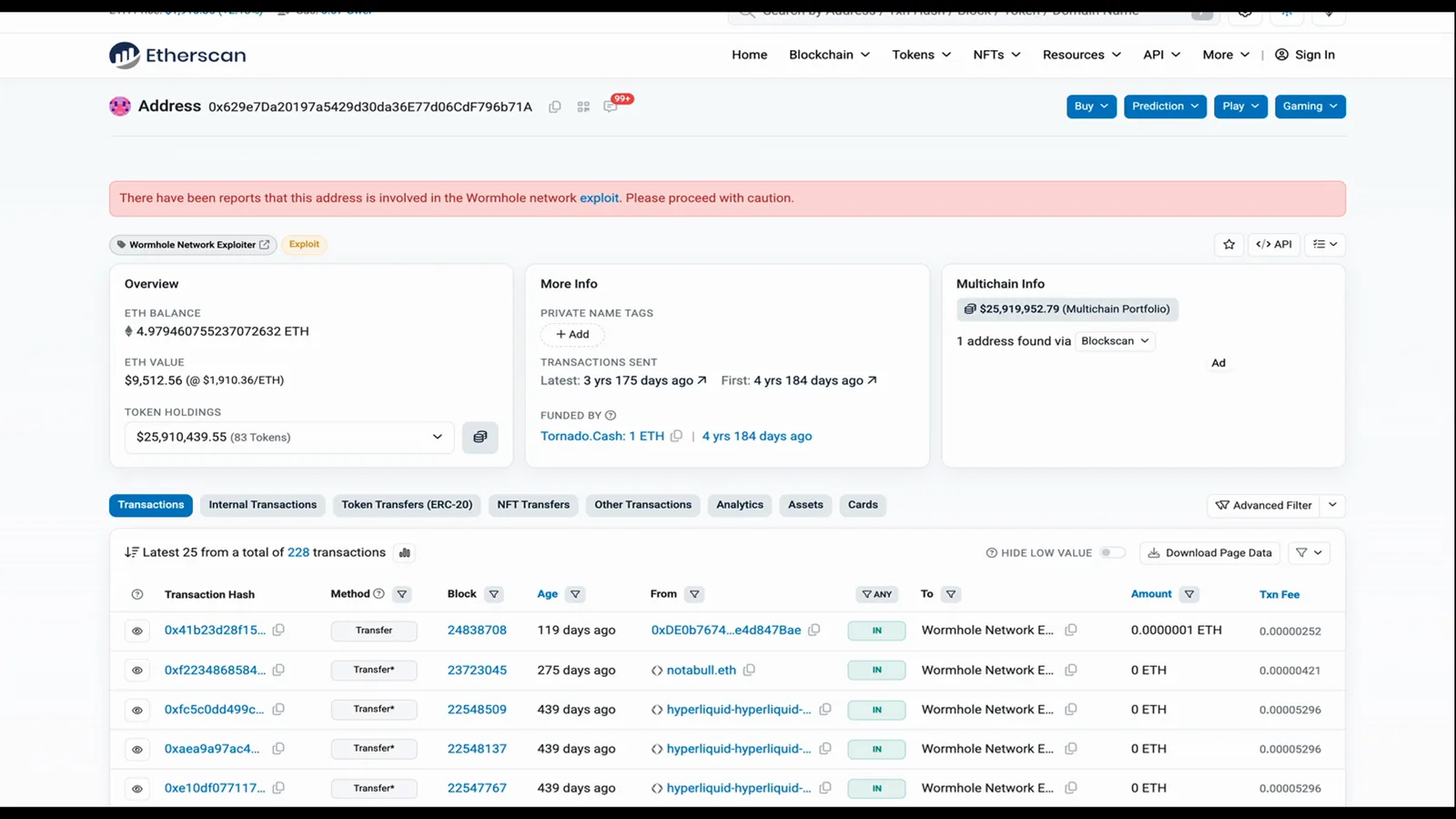
Task: Open the Tokens menu
Action: pos(921,55)
